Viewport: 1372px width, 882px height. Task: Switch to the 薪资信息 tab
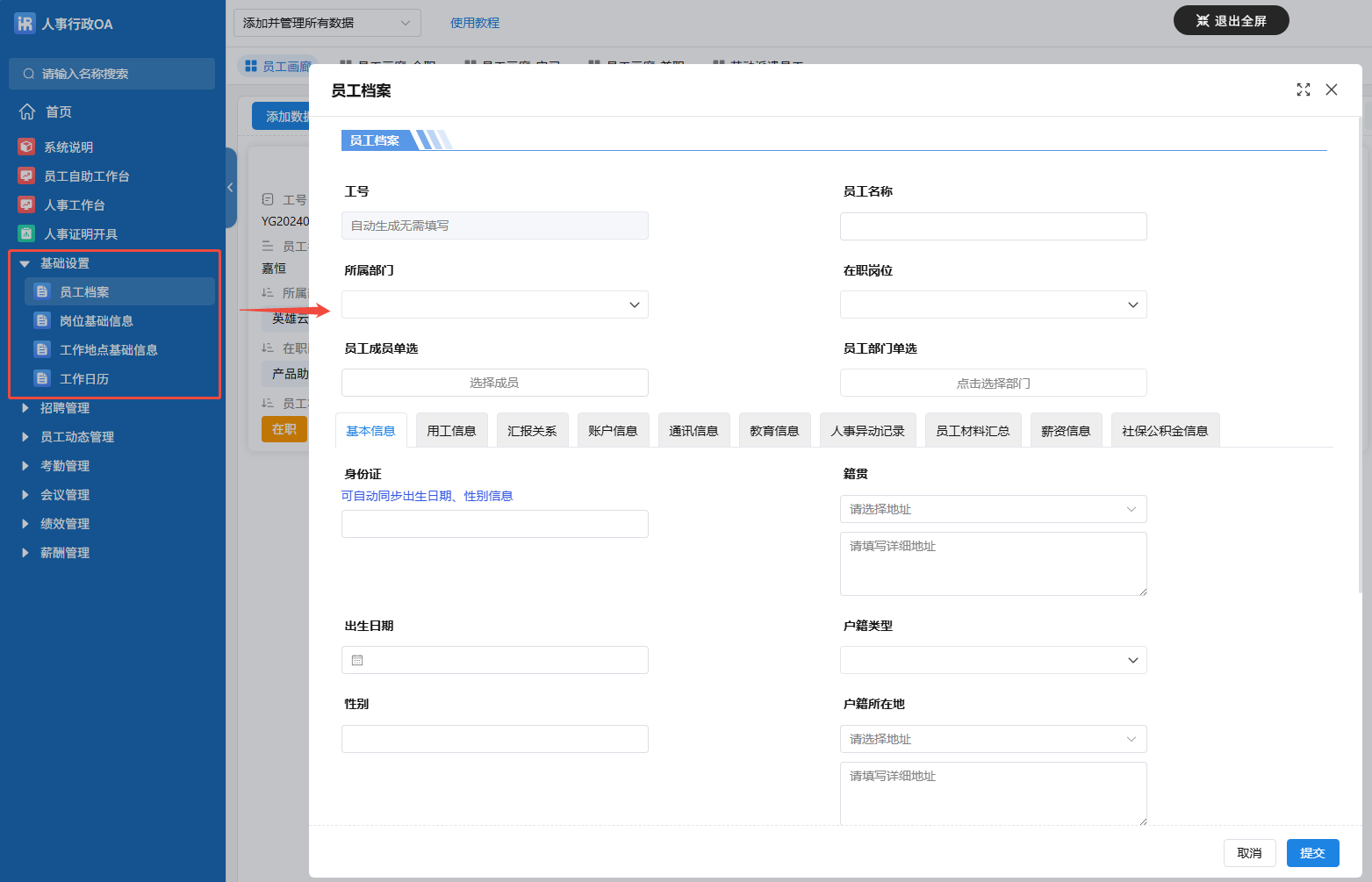point(1065,431)
